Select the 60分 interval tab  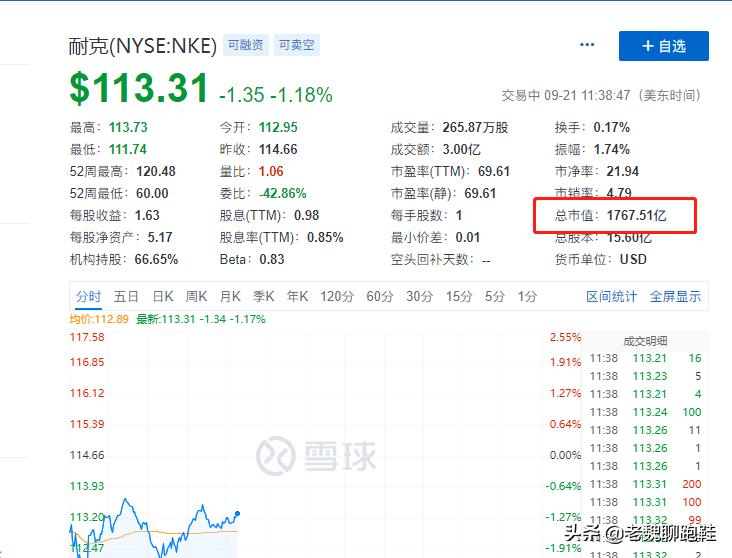coord(380,296)
